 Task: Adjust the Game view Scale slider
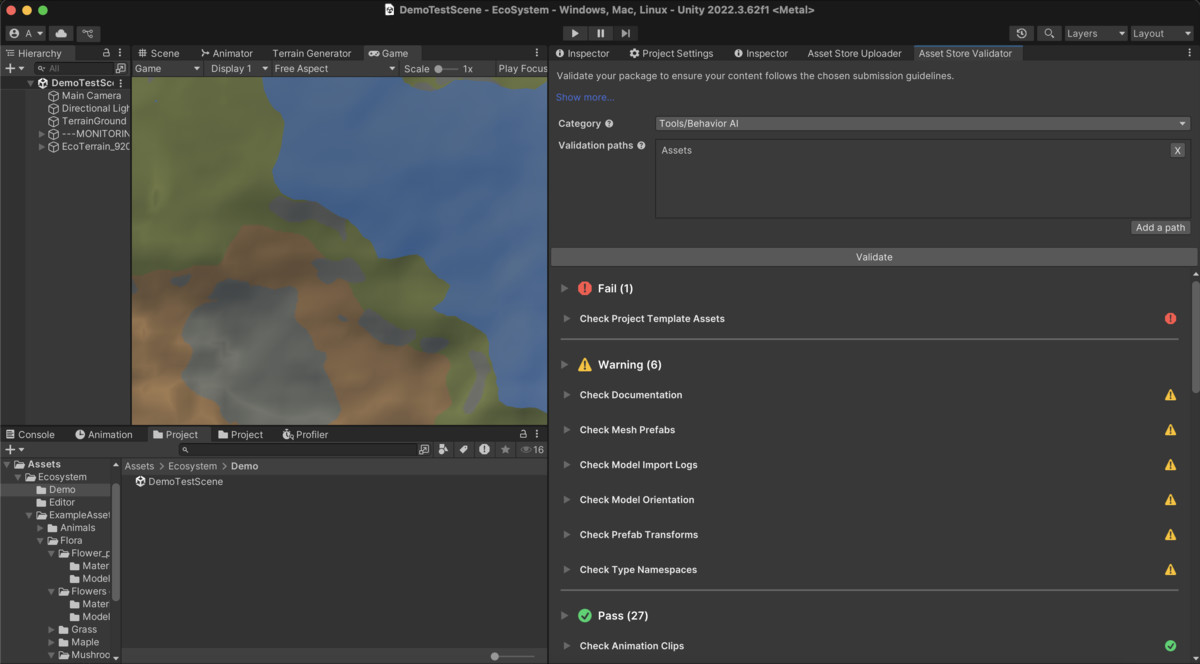(440, 69)
